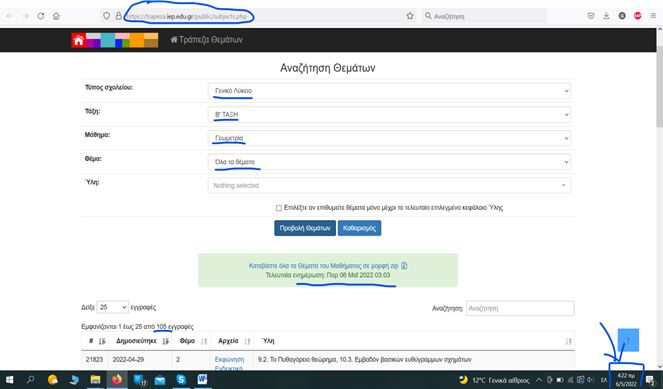Click the Firefox search box
Viewport: 663px width, 389px height.
pyautogui.click(x=484, y=16)
